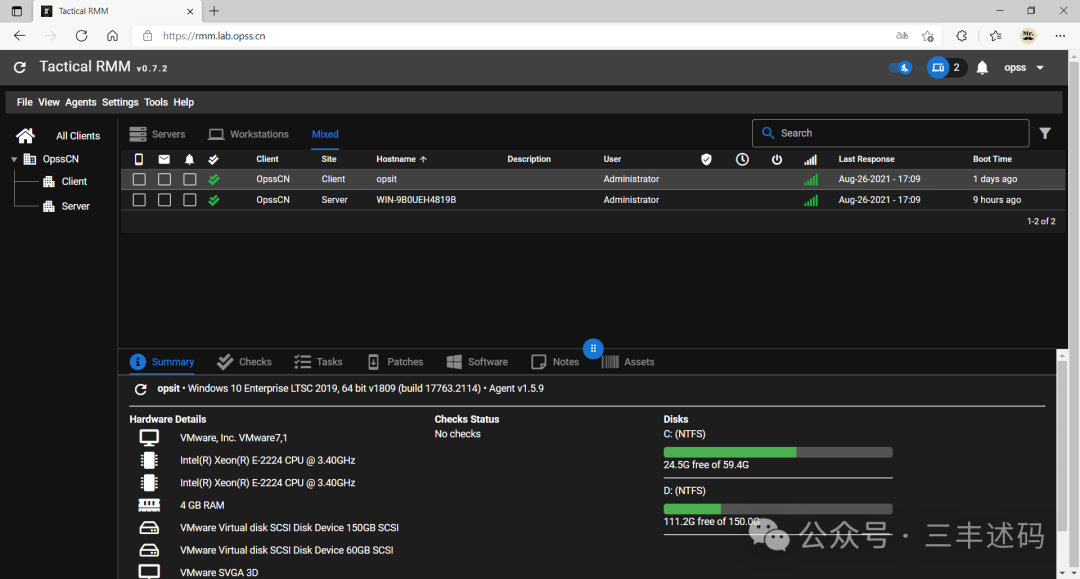1080x579 pixels.
Task: Open the filter icon beside Search
Action: [1045, 133]
